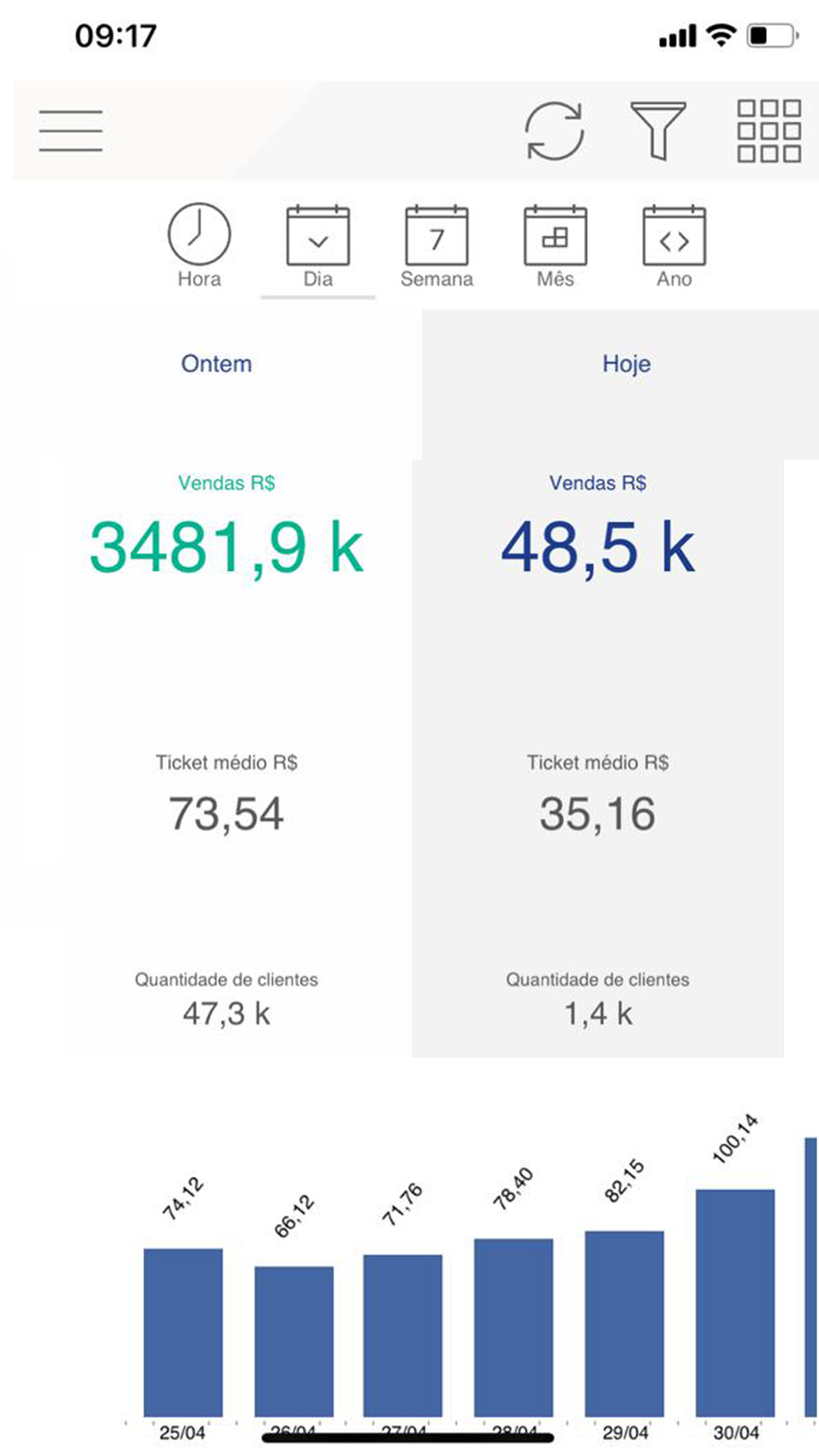819x1456 pixels.
Task: Open the filter funnel icon
Action: coord(658,131)
